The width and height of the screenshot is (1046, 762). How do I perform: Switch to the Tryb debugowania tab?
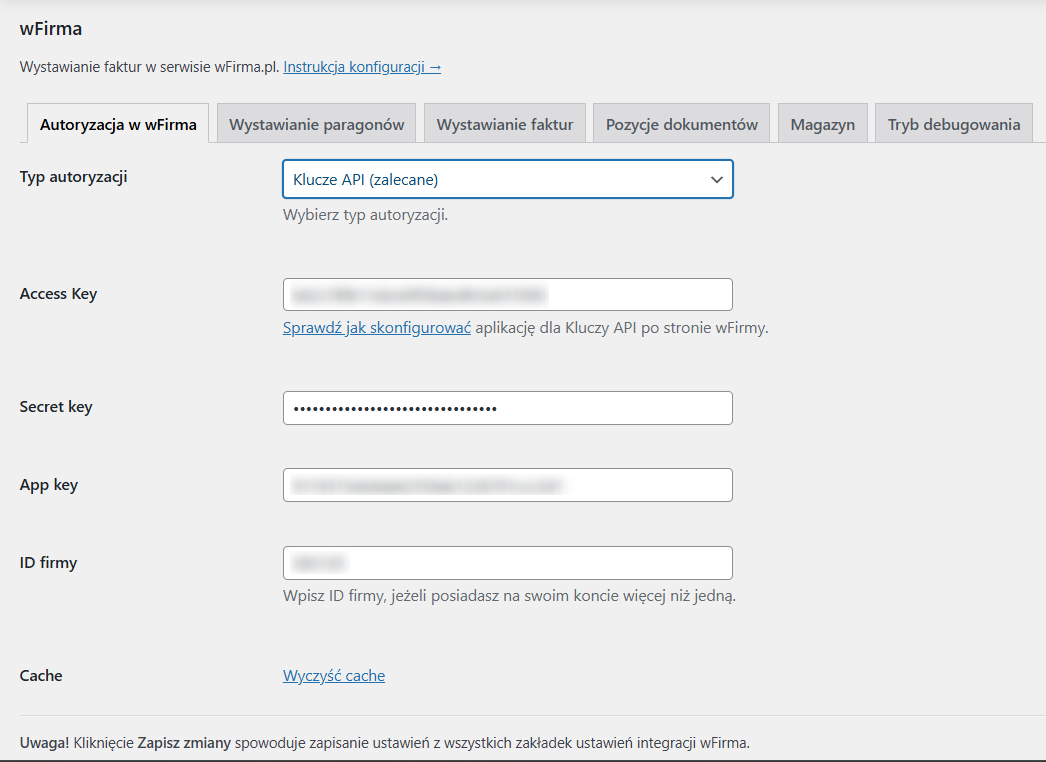coord(954,124)
